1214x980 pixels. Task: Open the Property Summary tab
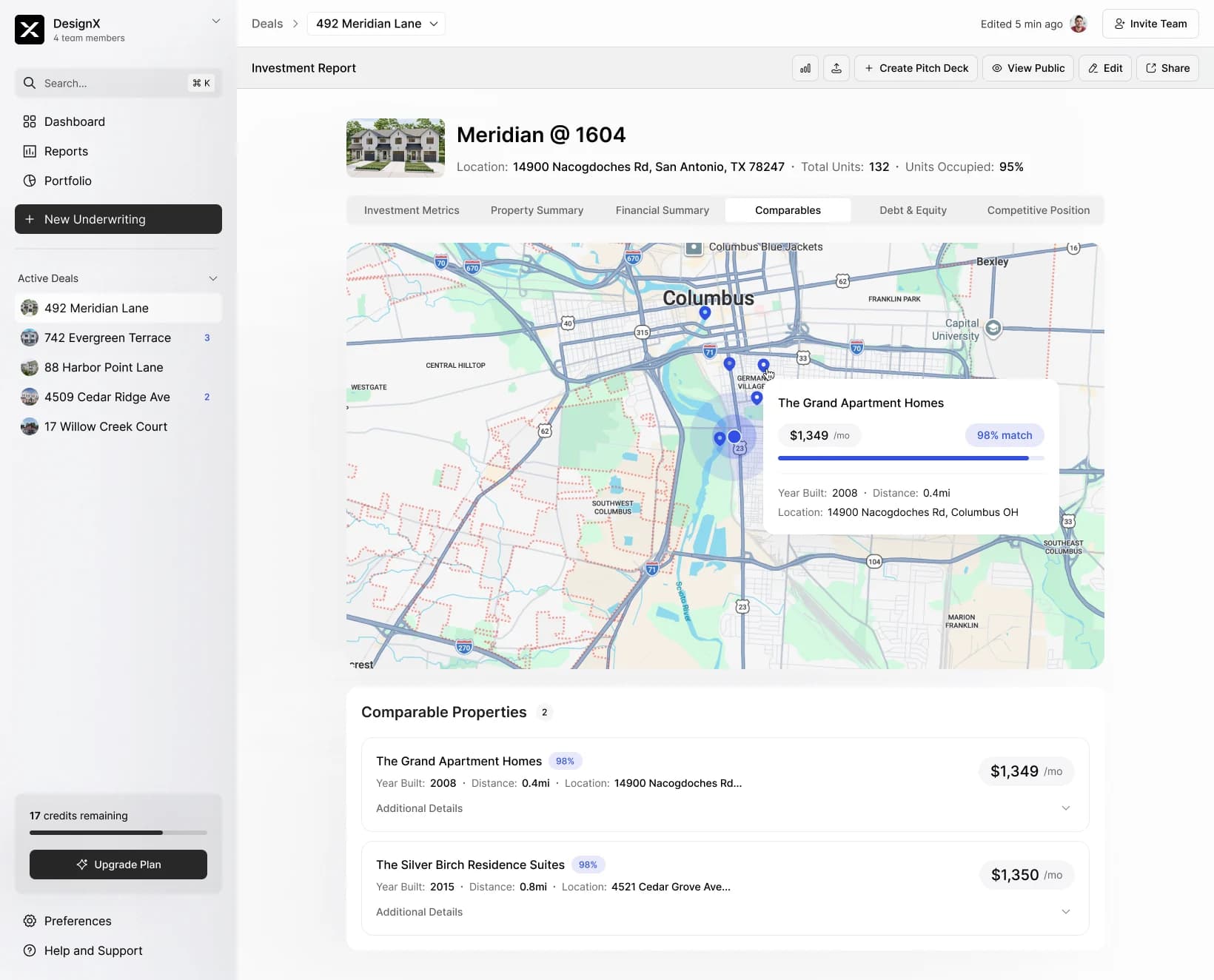(537, 210)
